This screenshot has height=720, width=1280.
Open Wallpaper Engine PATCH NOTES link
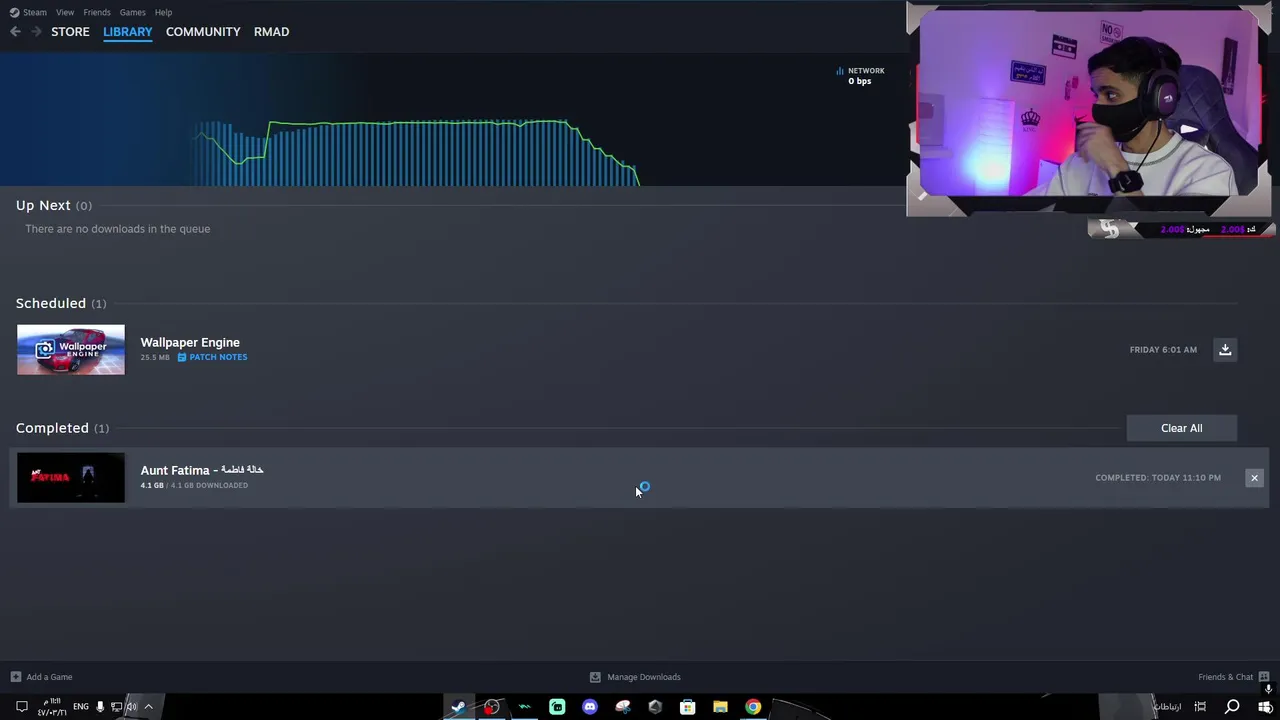(x=212, y=357)
